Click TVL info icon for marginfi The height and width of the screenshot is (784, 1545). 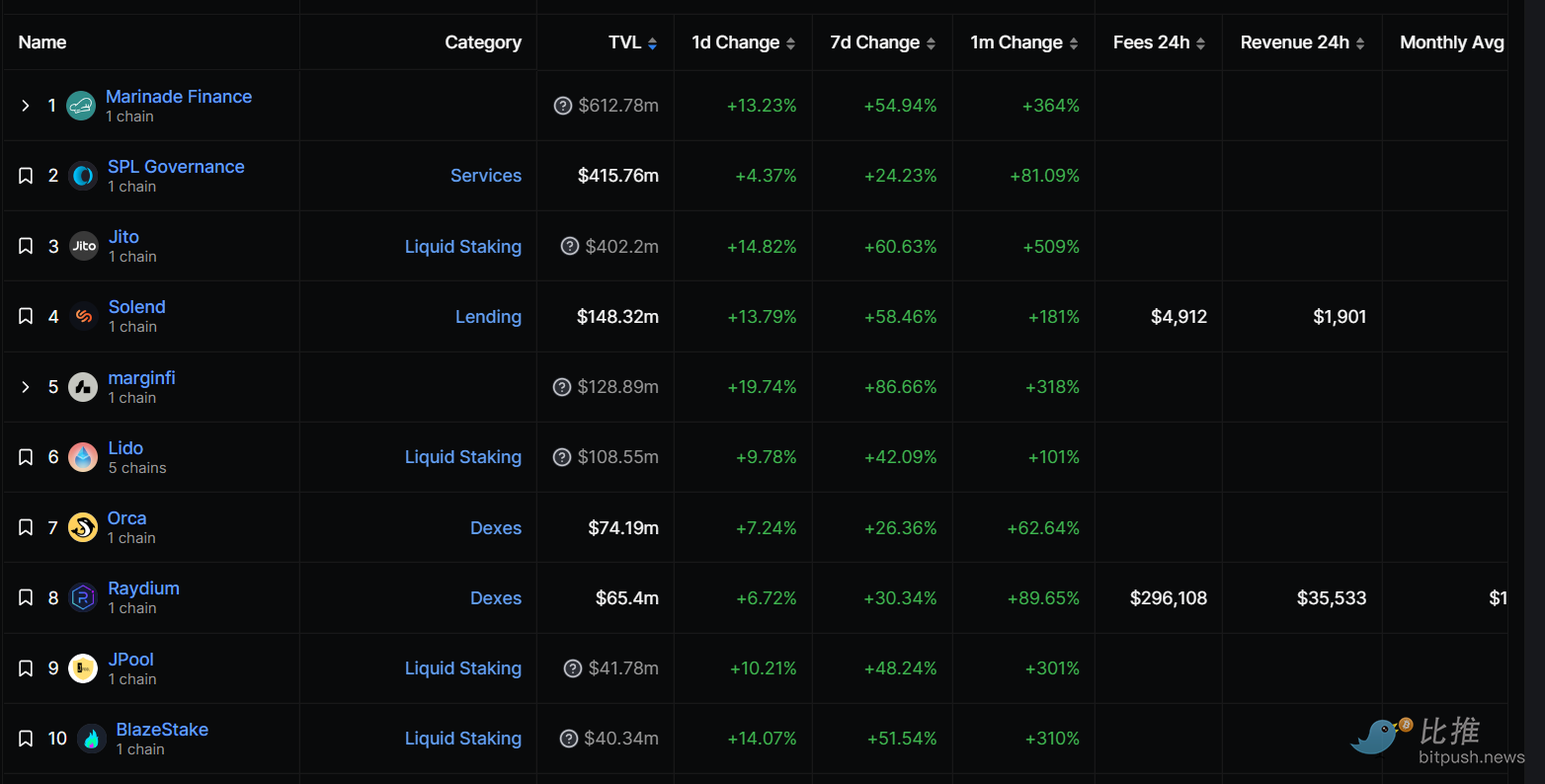pyautogui.click(x=562, y=387)
